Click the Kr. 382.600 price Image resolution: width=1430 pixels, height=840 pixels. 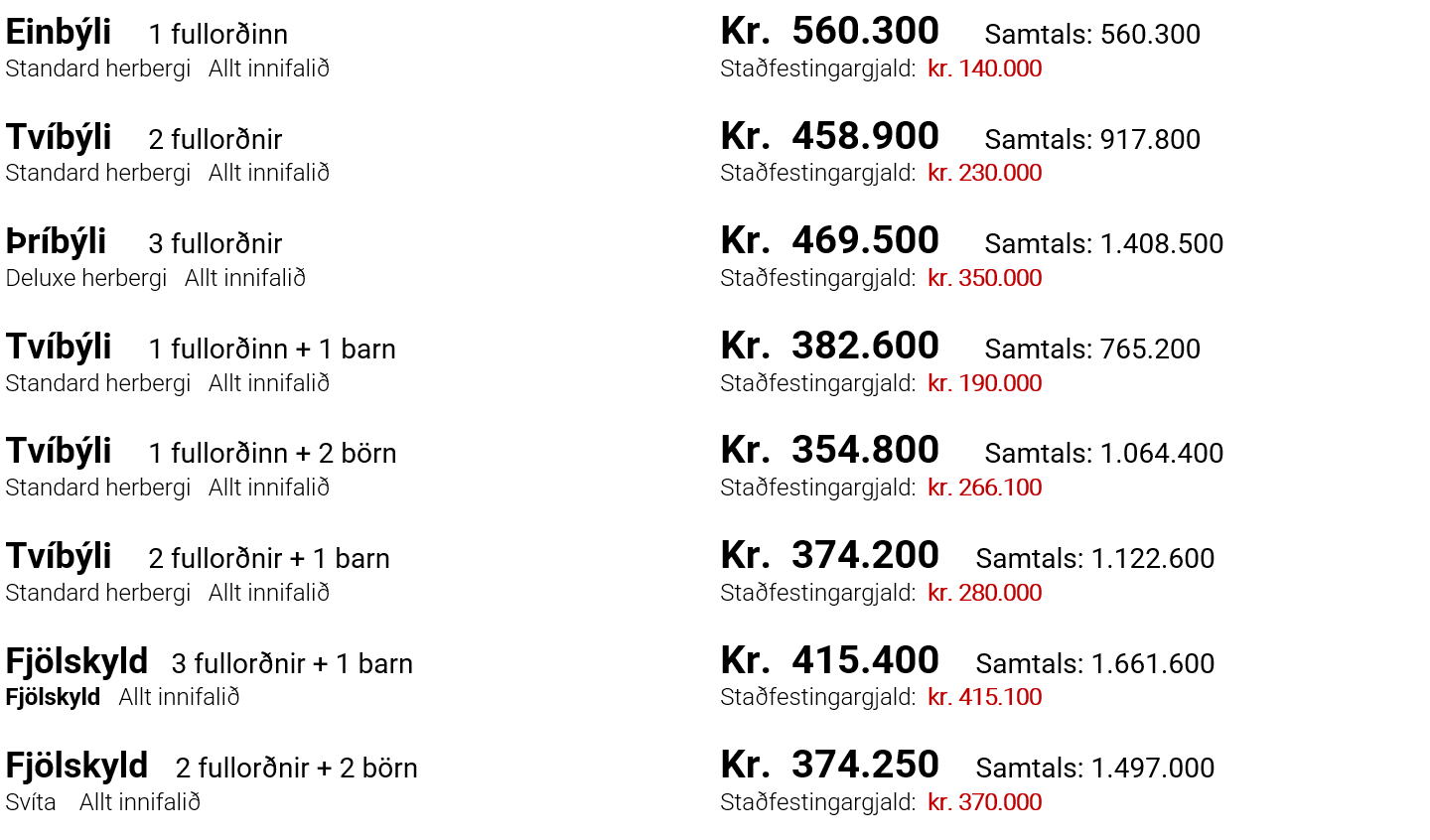[x=829, y=347]
